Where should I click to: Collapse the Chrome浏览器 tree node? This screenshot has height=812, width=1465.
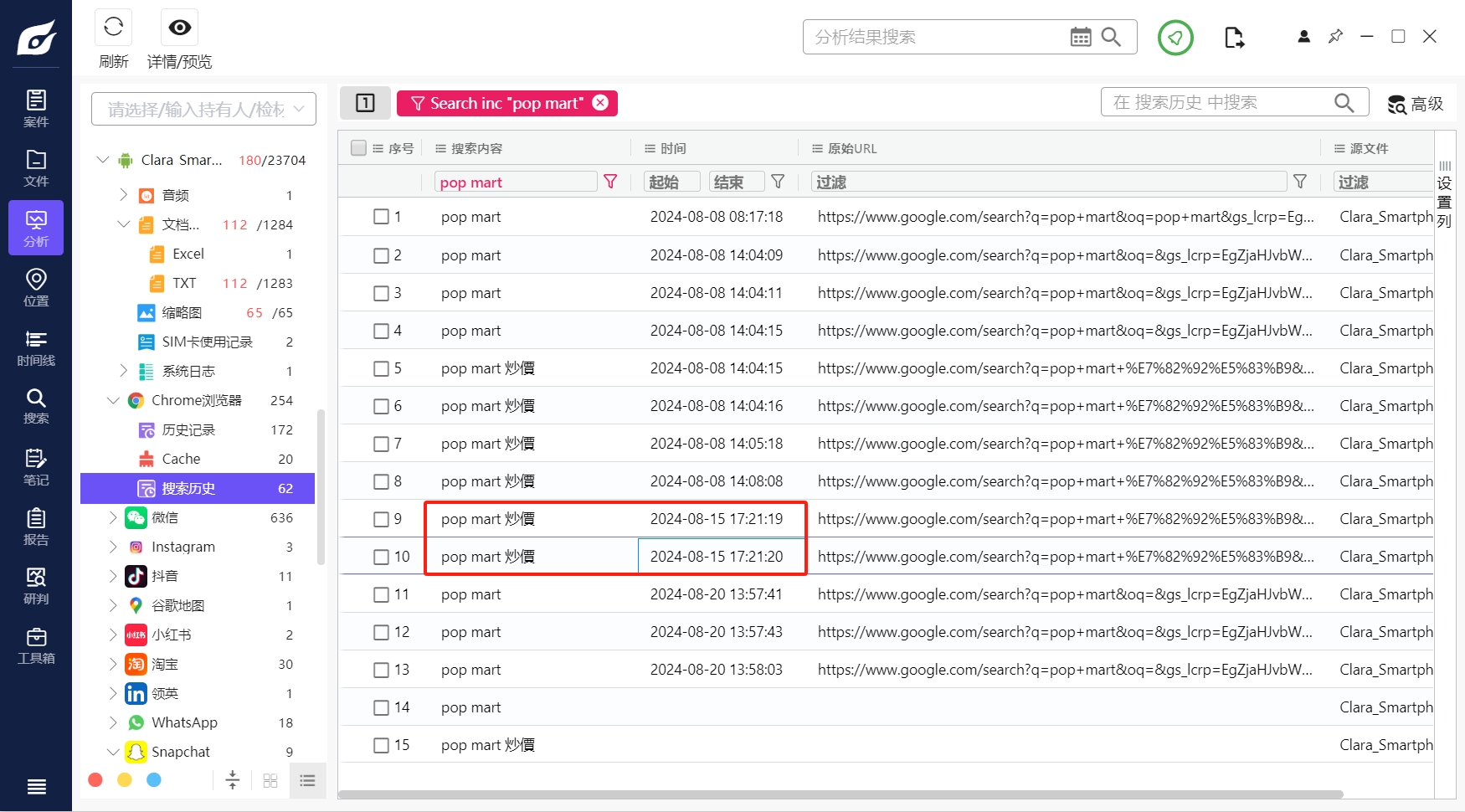113,400
